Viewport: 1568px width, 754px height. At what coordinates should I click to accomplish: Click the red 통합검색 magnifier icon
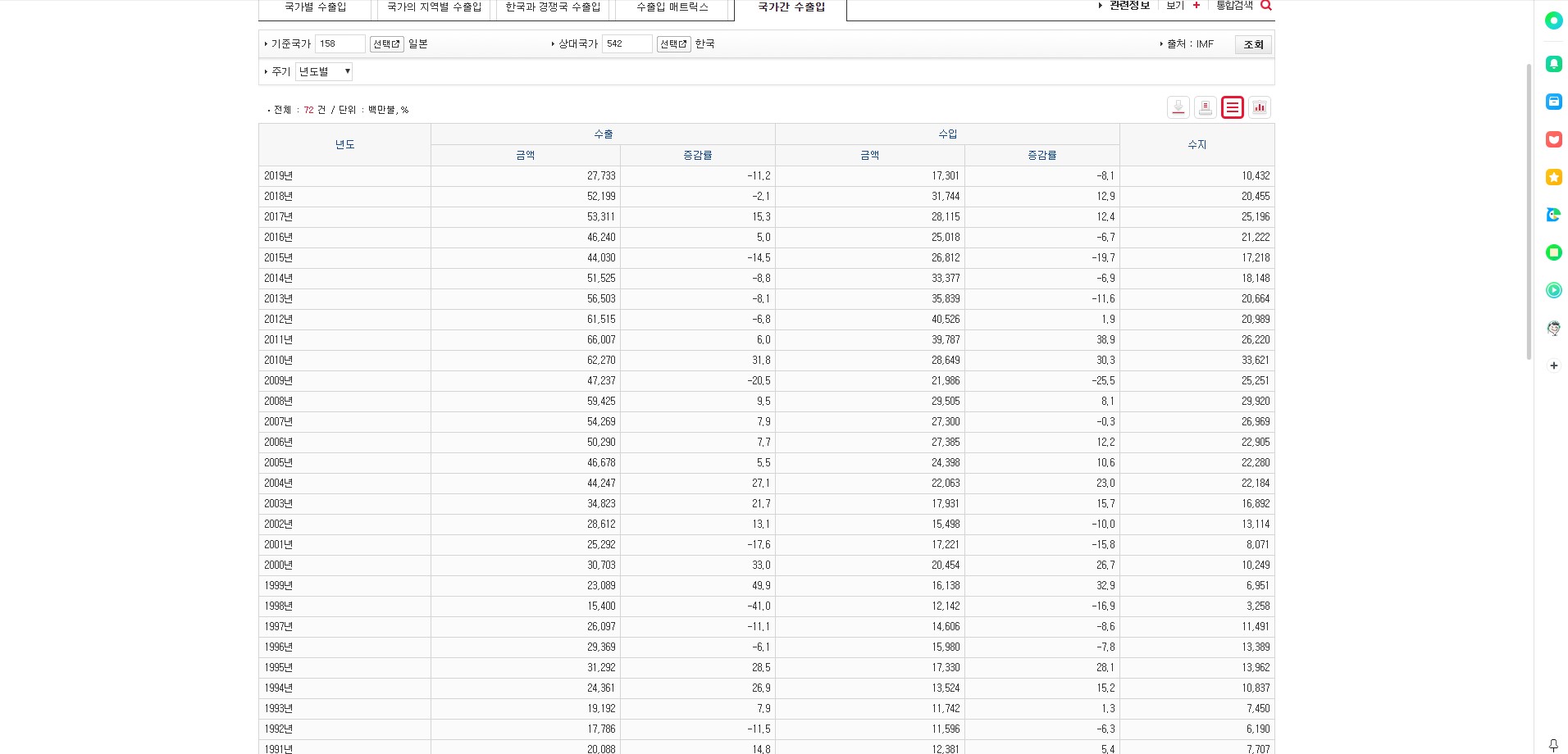[x=1265, y=6]
